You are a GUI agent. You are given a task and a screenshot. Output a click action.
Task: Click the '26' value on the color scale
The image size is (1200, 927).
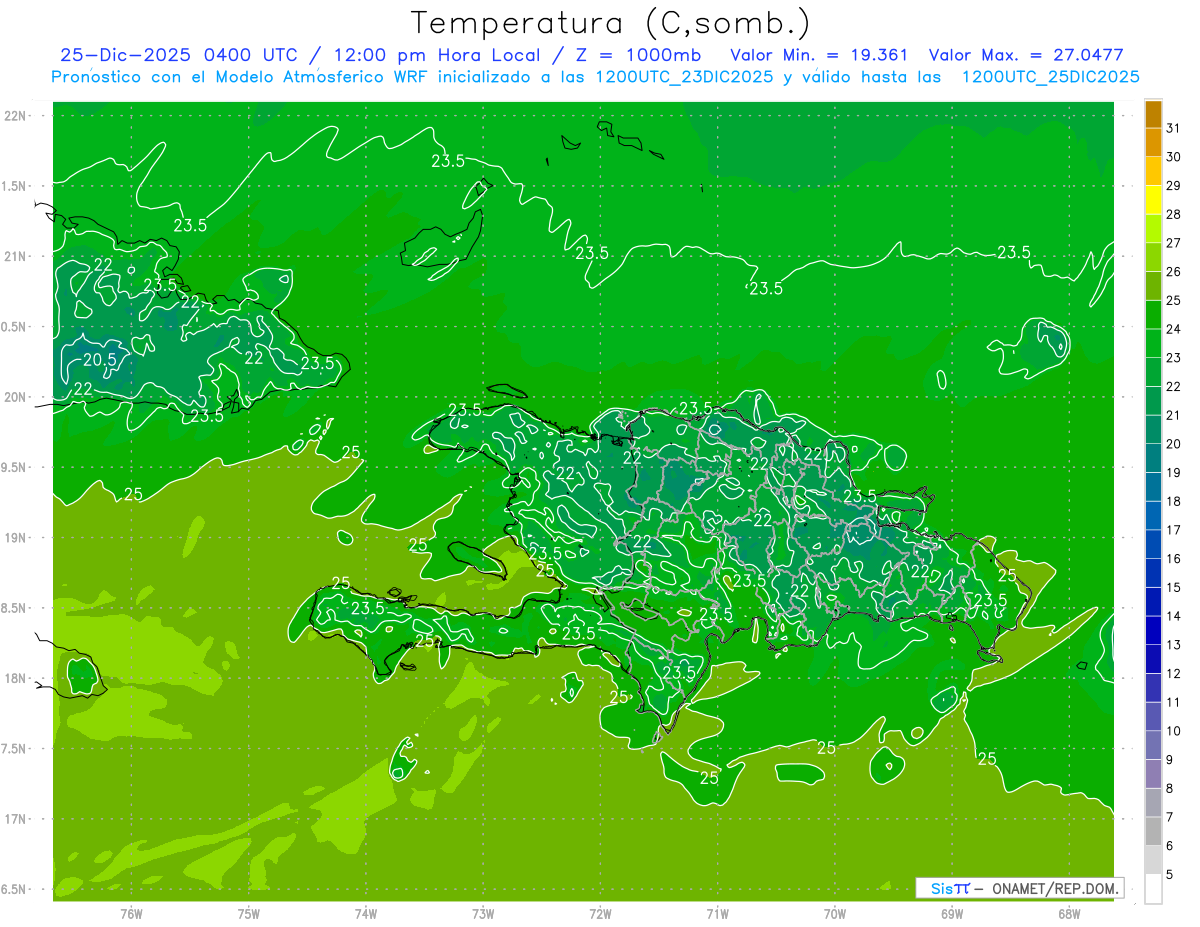coord(1174,271)
